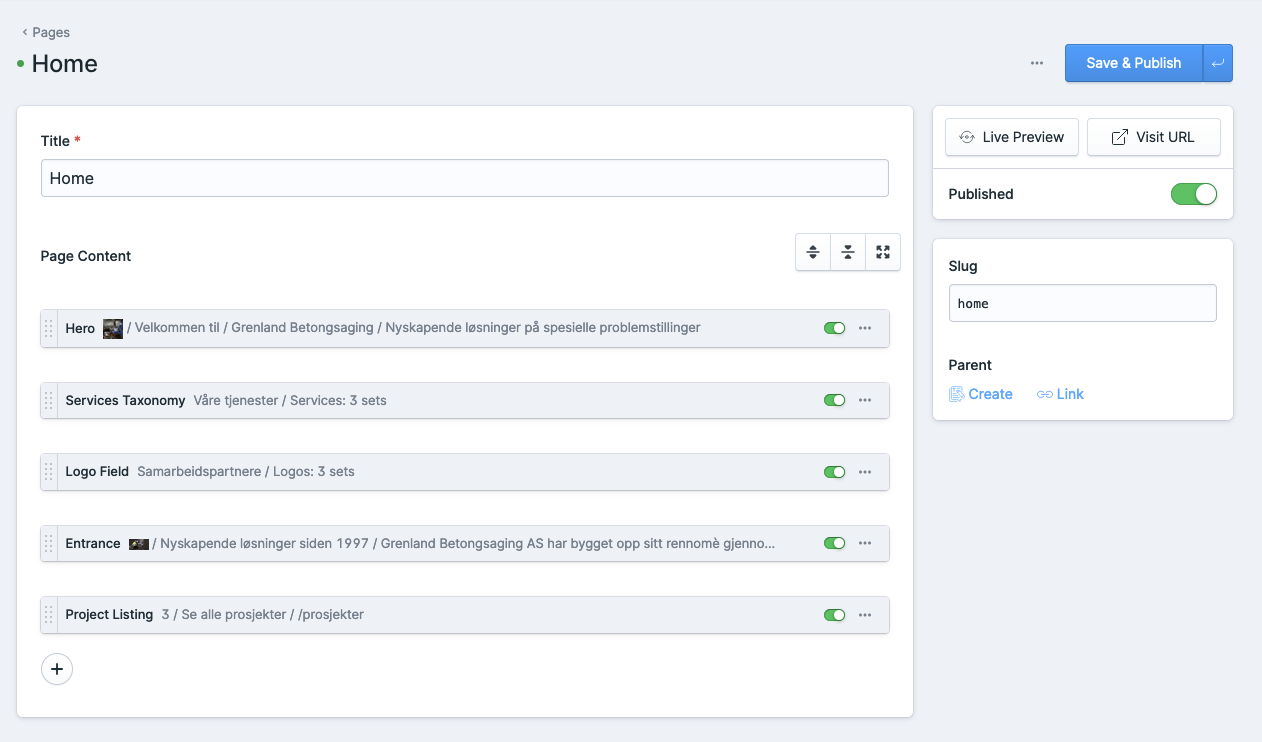Disable the Hero set toggle
This screenshot has width=1262, height=742.
(834, 328)
